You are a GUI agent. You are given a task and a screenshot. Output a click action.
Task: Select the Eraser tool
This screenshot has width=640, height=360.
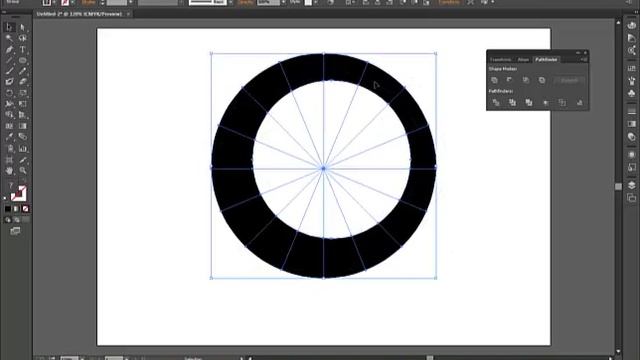22,82
